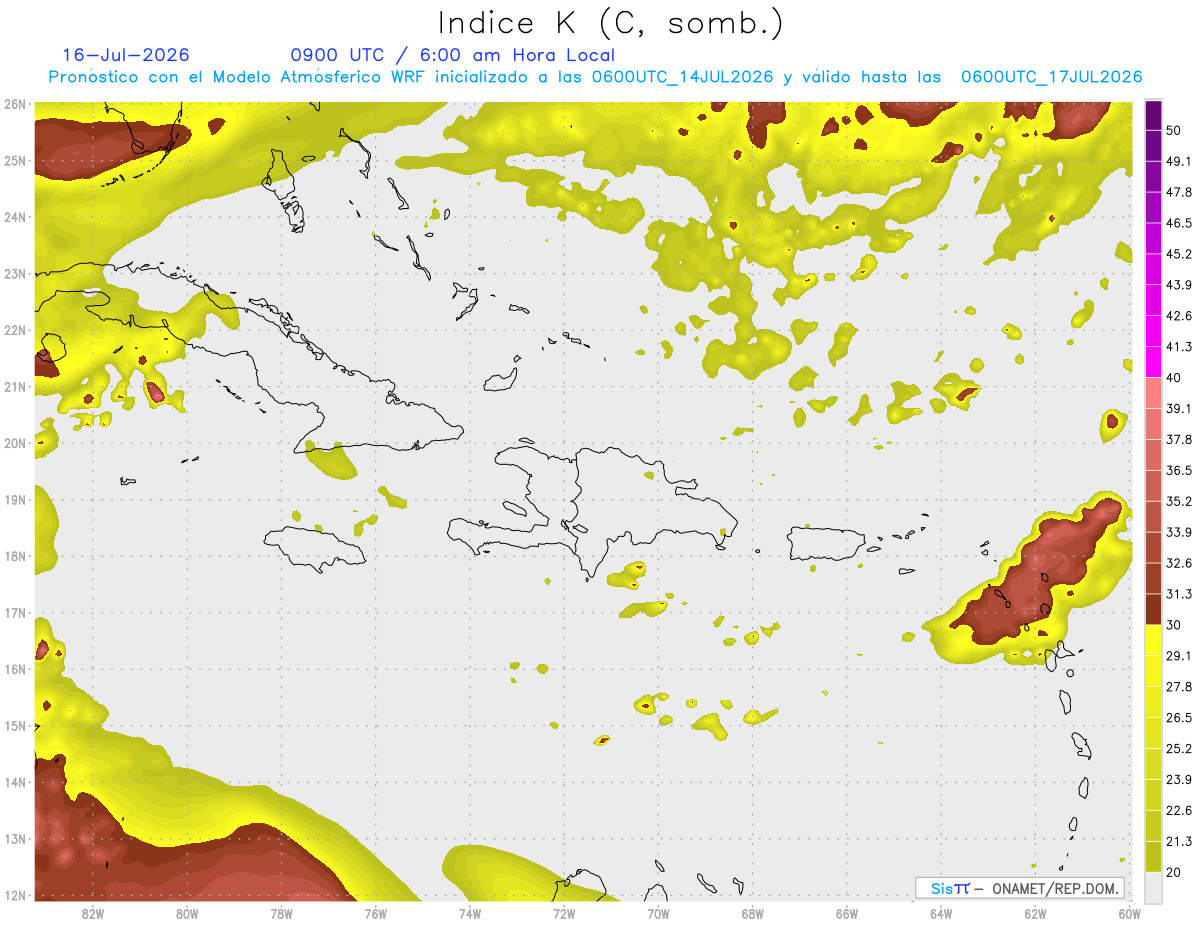
Task: Click the gray colorbar segment below 20
Action: point(1153,886)
